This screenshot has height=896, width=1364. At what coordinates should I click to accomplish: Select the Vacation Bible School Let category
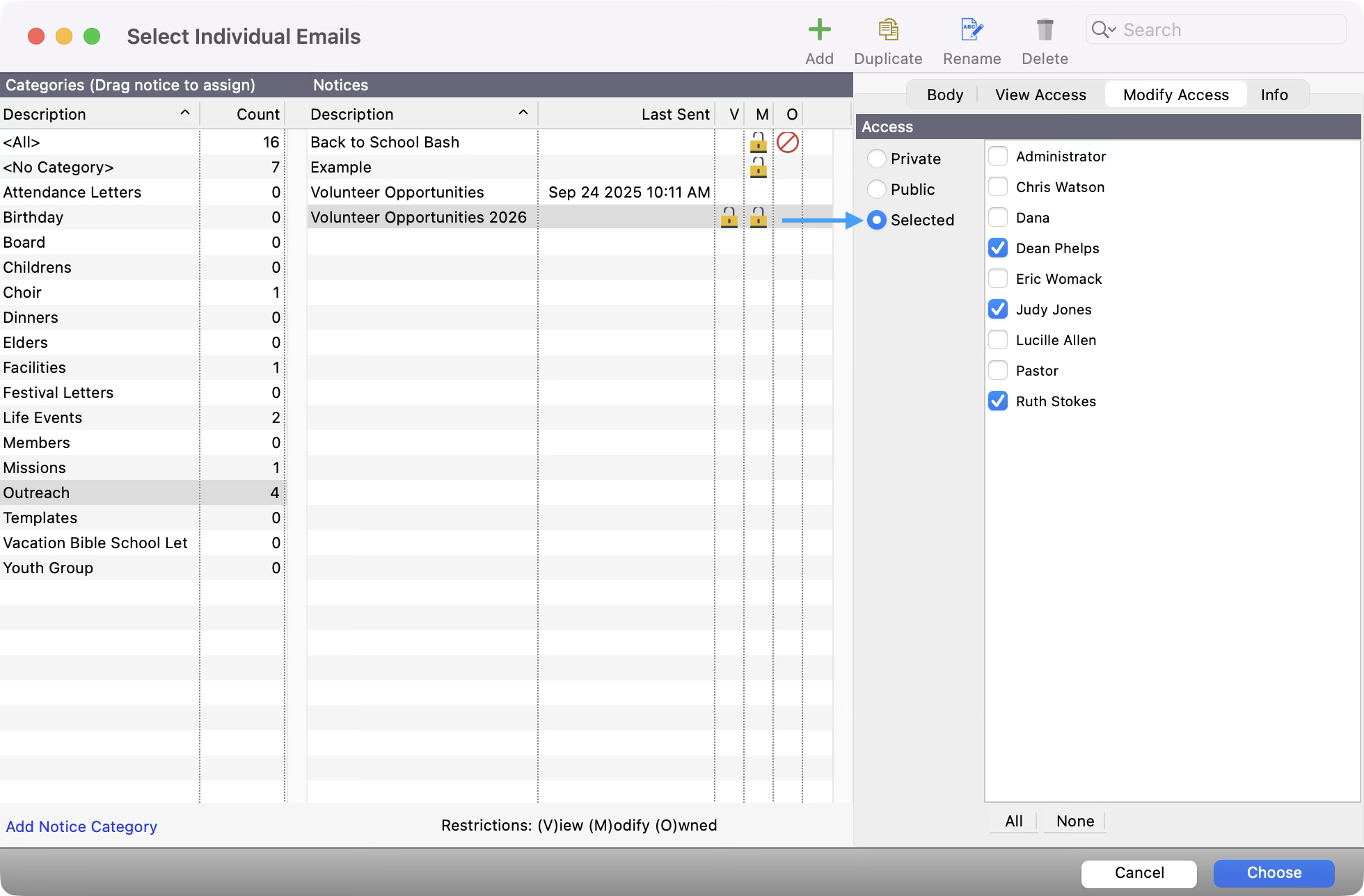143,543
